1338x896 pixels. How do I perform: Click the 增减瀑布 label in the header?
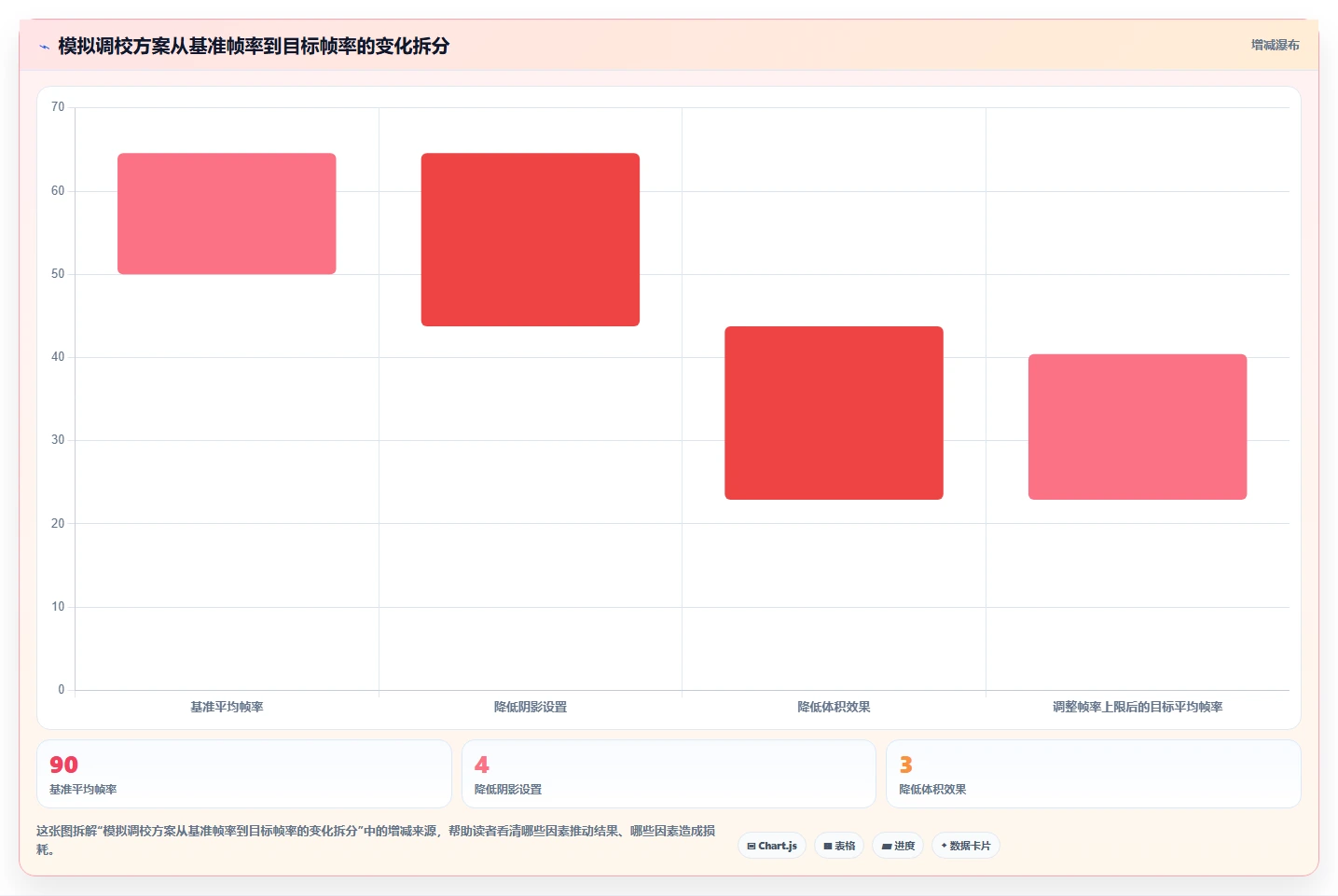1275,45
